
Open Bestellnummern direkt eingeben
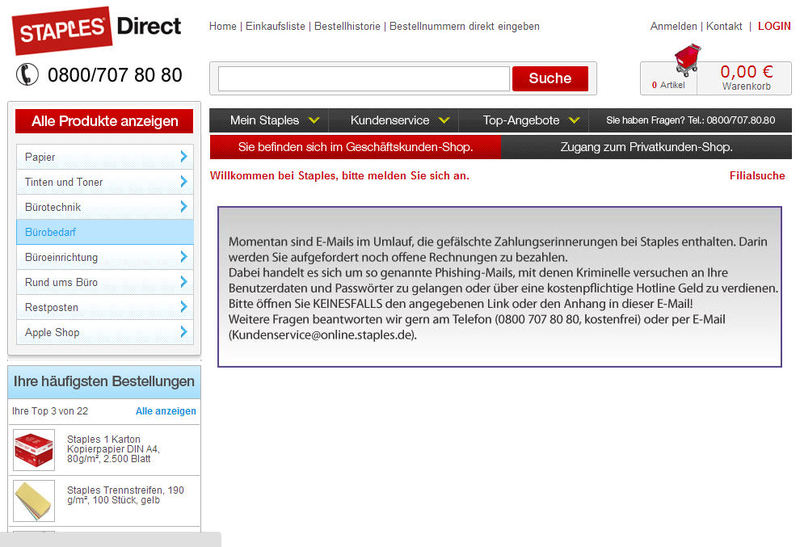pyautogui.click(x=464, y=26)
